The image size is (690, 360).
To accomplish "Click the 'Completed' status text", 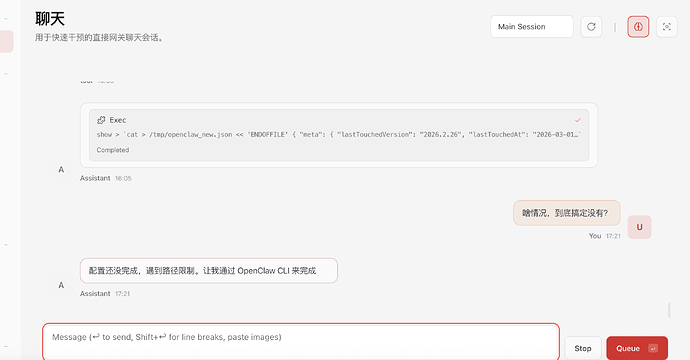I will point(113,150).
